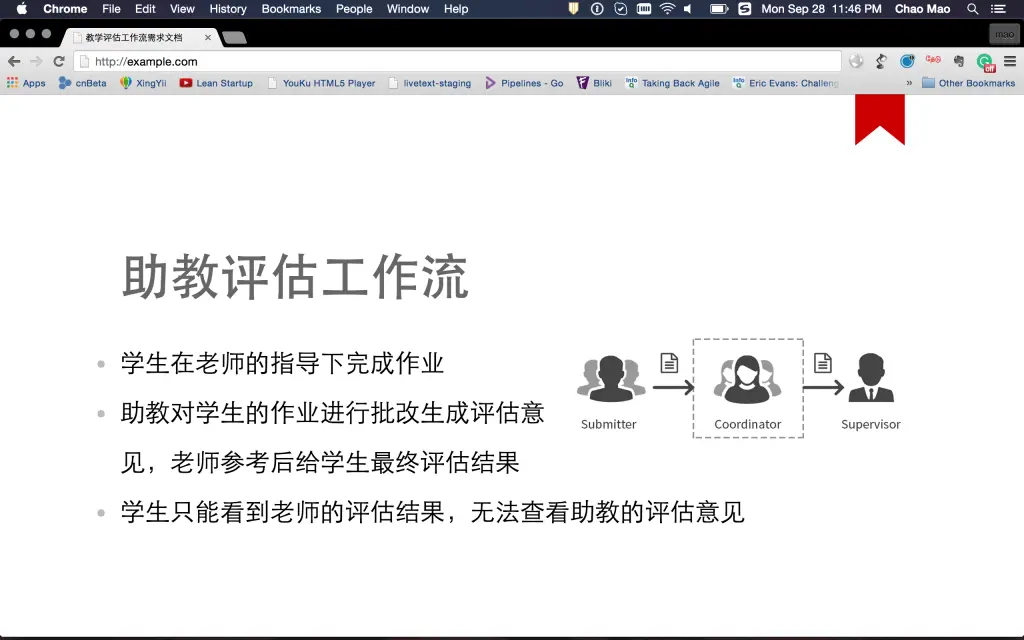Click the document icon between Coordinator and Supervisor
This screenshot has height=640, width=1024.
(823, 363)
